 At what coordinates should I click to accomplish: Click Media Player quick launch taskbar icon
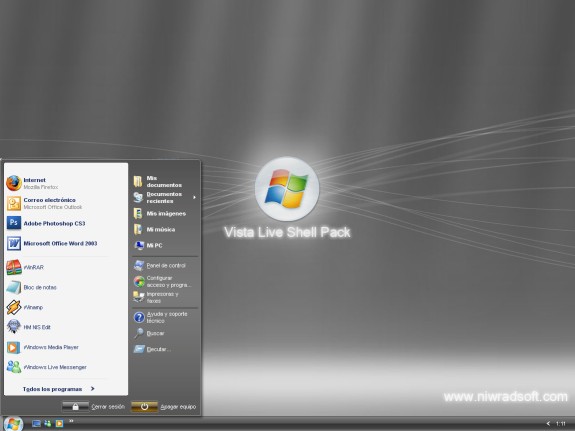tap(59, 424)
